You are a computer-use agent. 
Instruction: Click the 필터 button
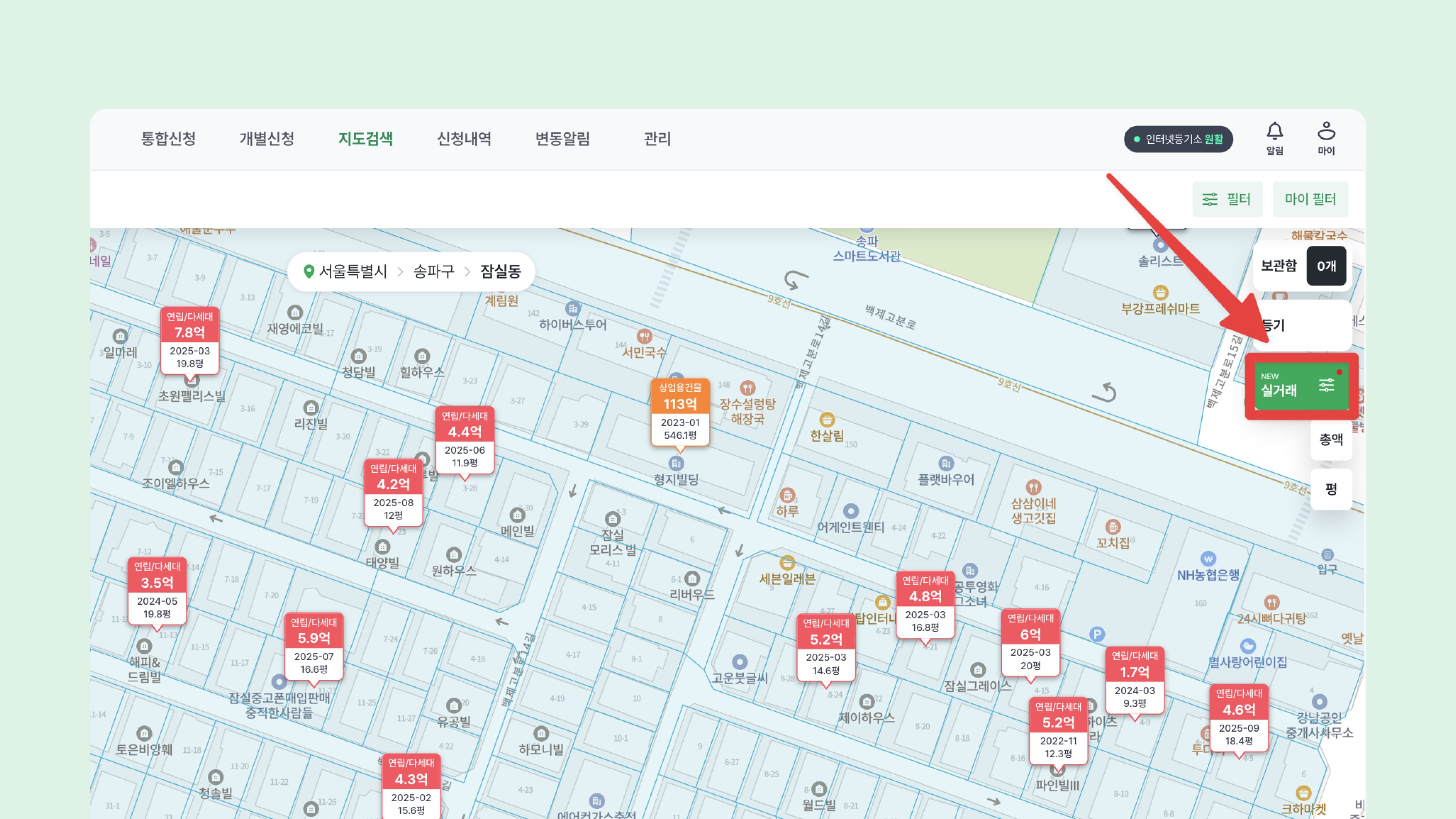coord(1227,199)
